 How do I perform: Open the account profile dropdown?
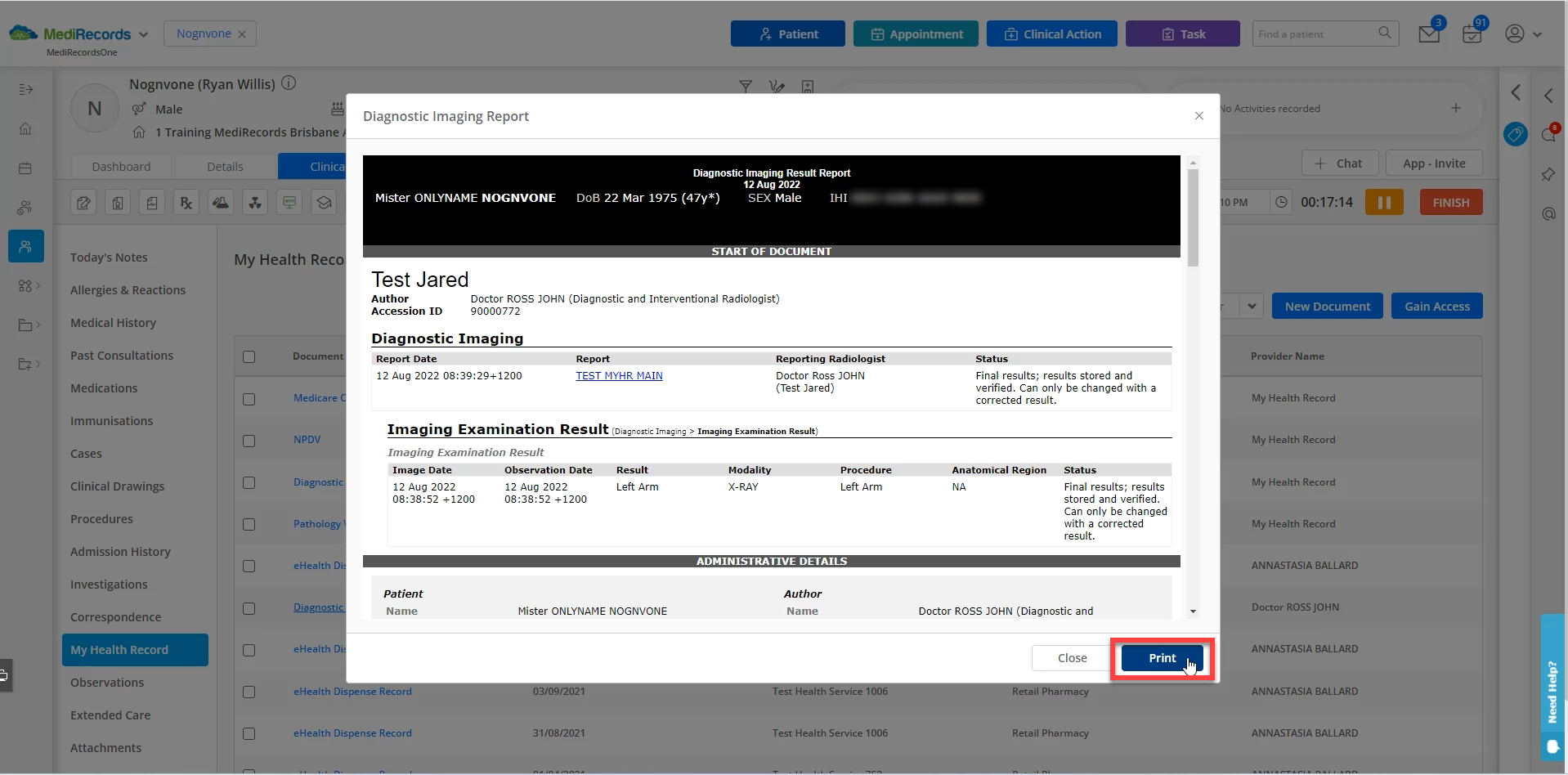[1522, 34]
